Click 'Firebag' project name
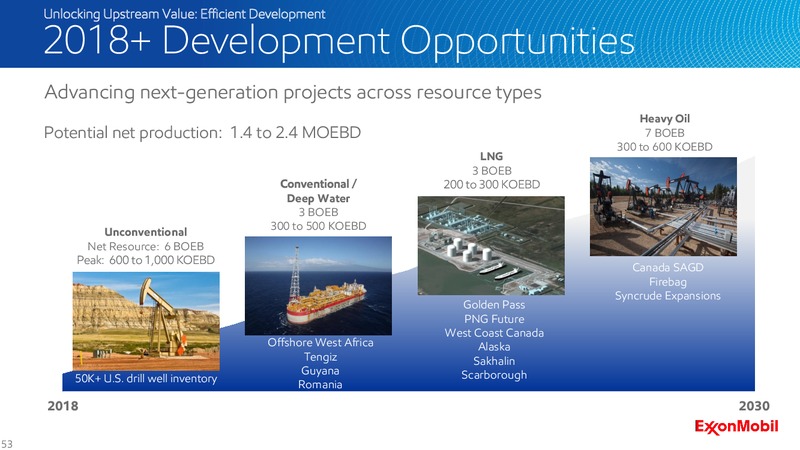 [x=667, y=282]
